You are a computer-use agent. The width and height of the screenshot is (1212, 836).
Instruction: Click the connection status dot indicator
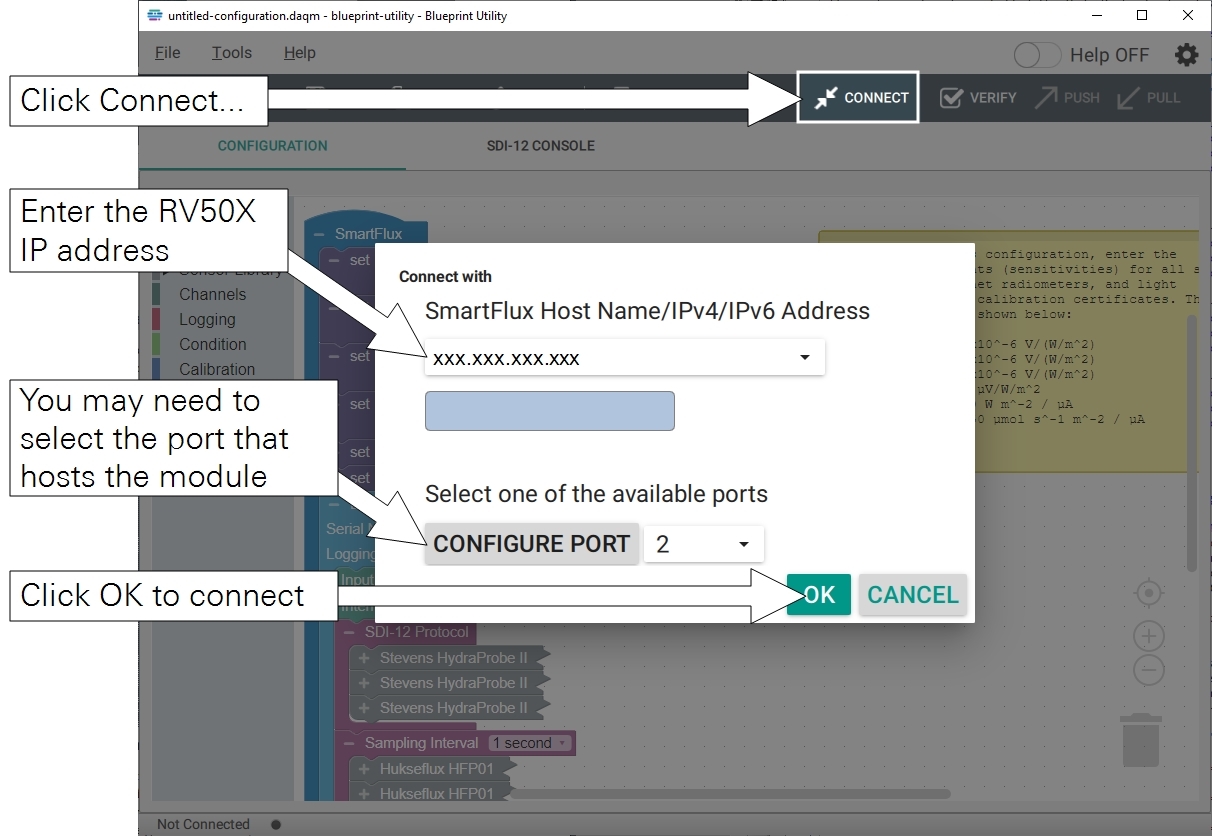(x=276, y=825)
